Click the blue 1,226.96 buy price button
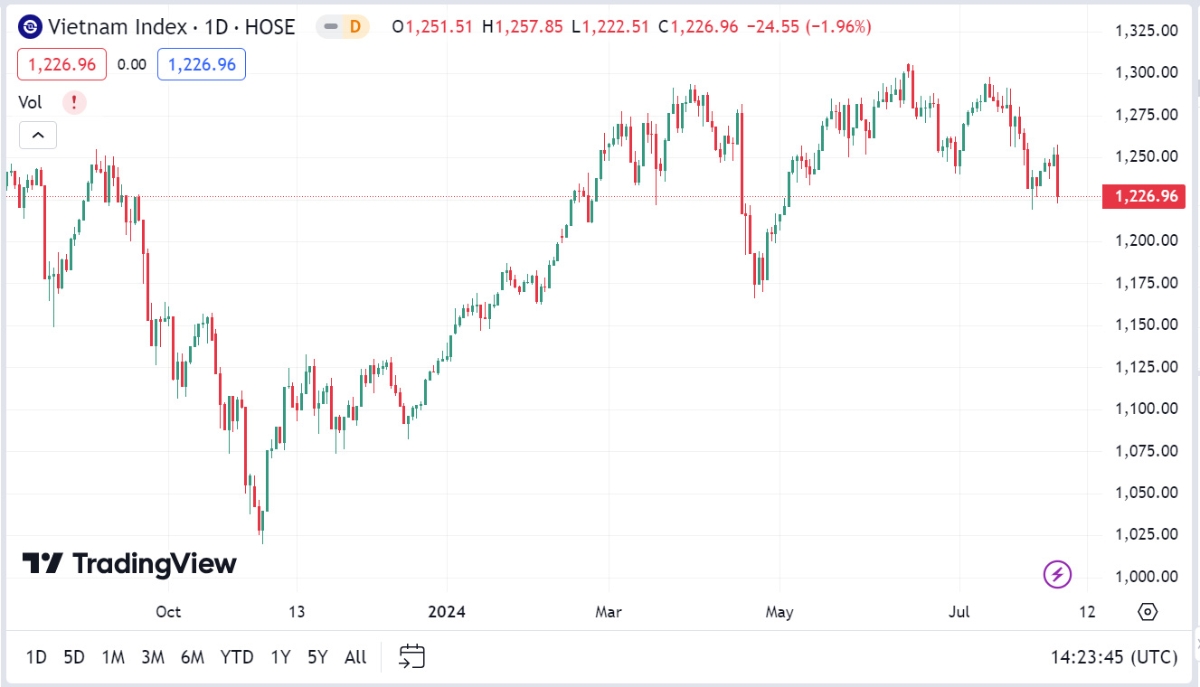The height and width of the screenshot is (687, 1200). [201, 65]
